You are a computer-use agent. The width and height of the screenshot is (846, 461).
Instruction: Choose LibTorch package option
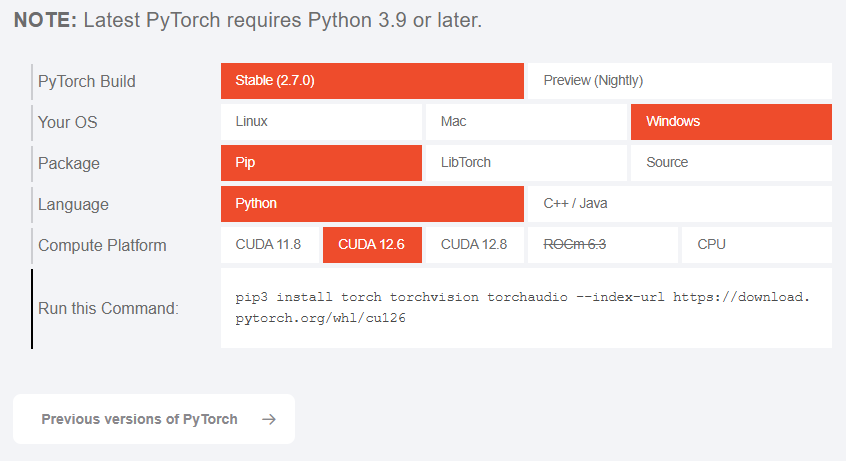click(x=525, y=163)
